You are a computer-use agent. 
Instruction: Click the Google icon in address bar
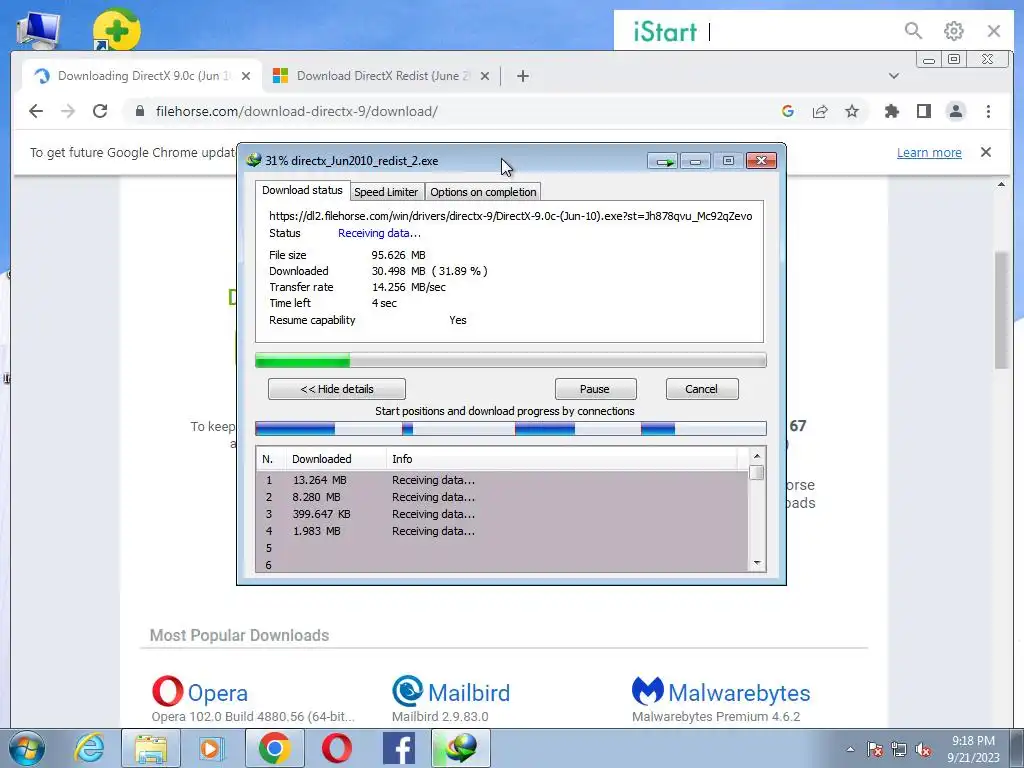788,111
